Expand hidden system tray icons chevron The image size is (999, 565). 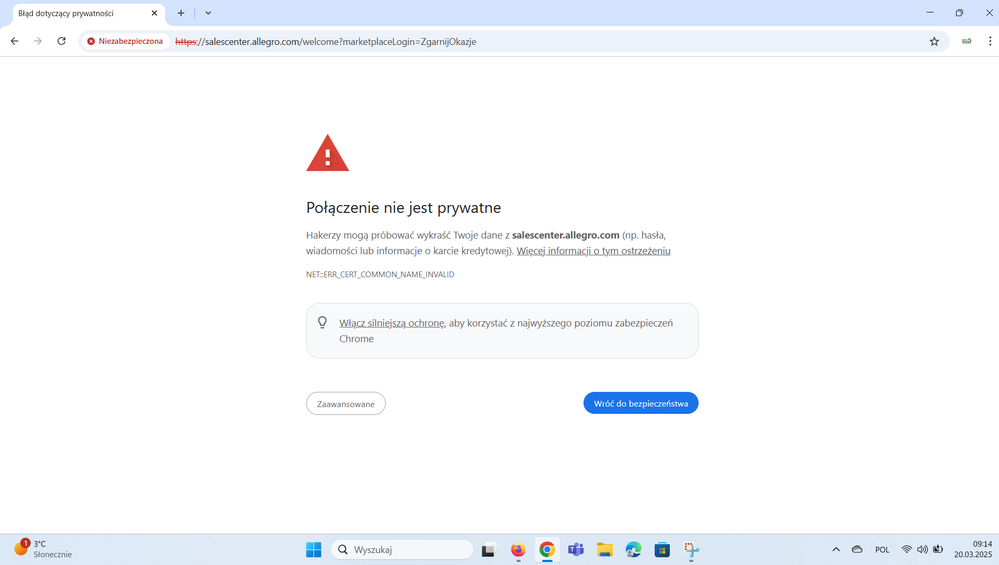point(836,550)
